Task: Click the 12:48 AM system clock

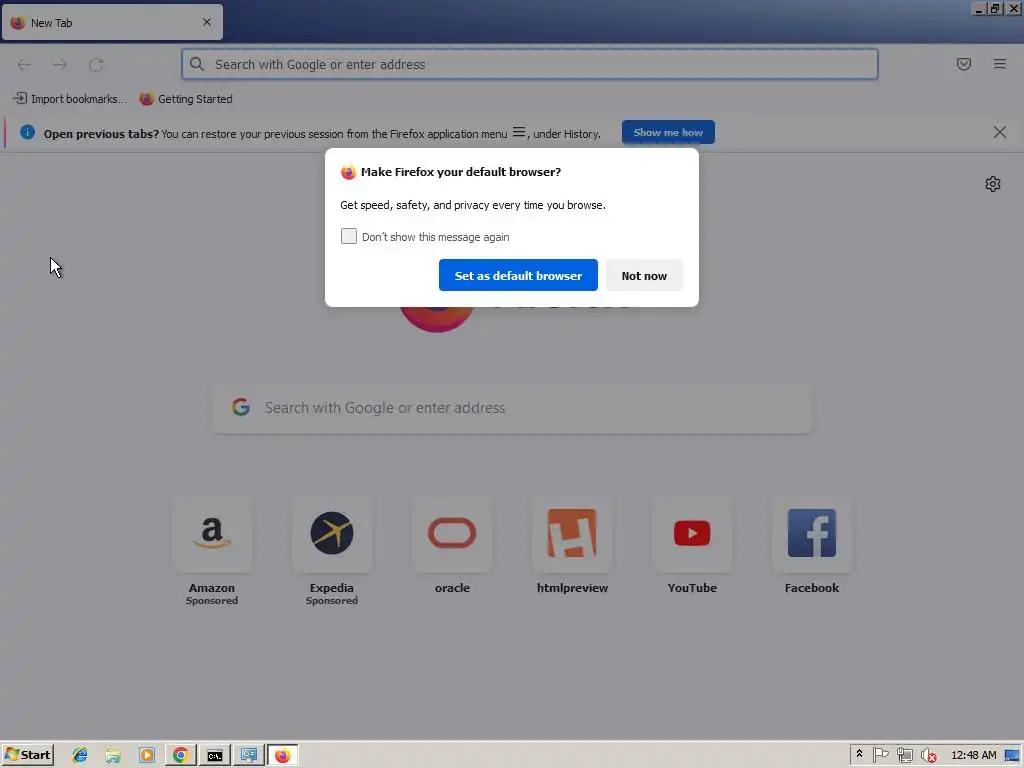Action: [x=974, y=755]
